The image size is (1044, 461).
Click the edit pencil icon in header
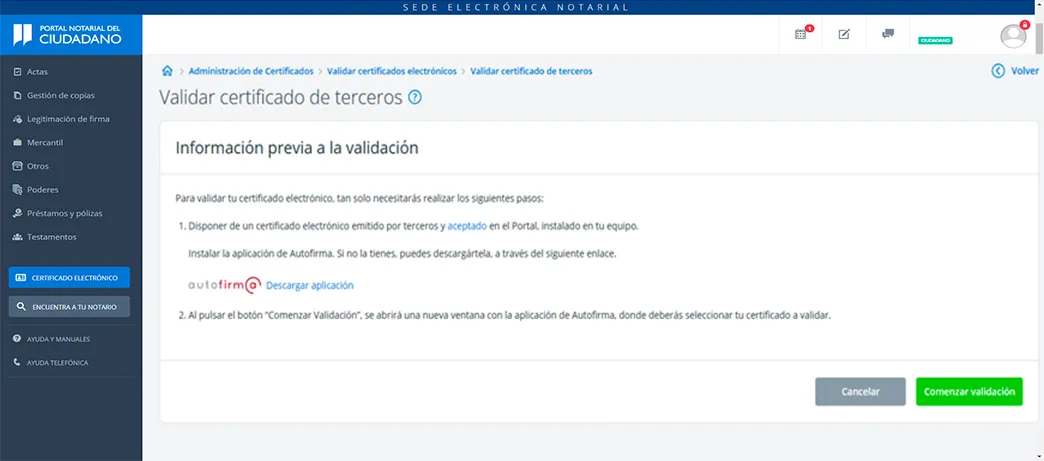point(843,34)
